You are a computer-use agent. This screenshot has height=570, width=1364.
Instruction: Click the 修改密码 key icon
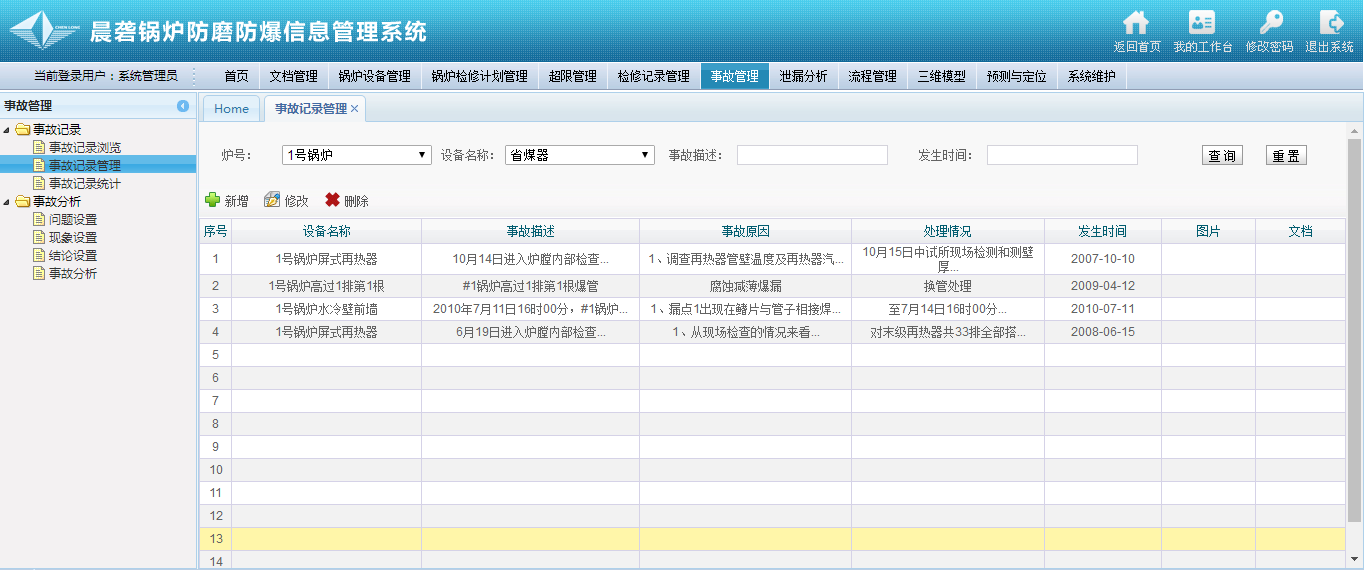[x=1269, y=23]
